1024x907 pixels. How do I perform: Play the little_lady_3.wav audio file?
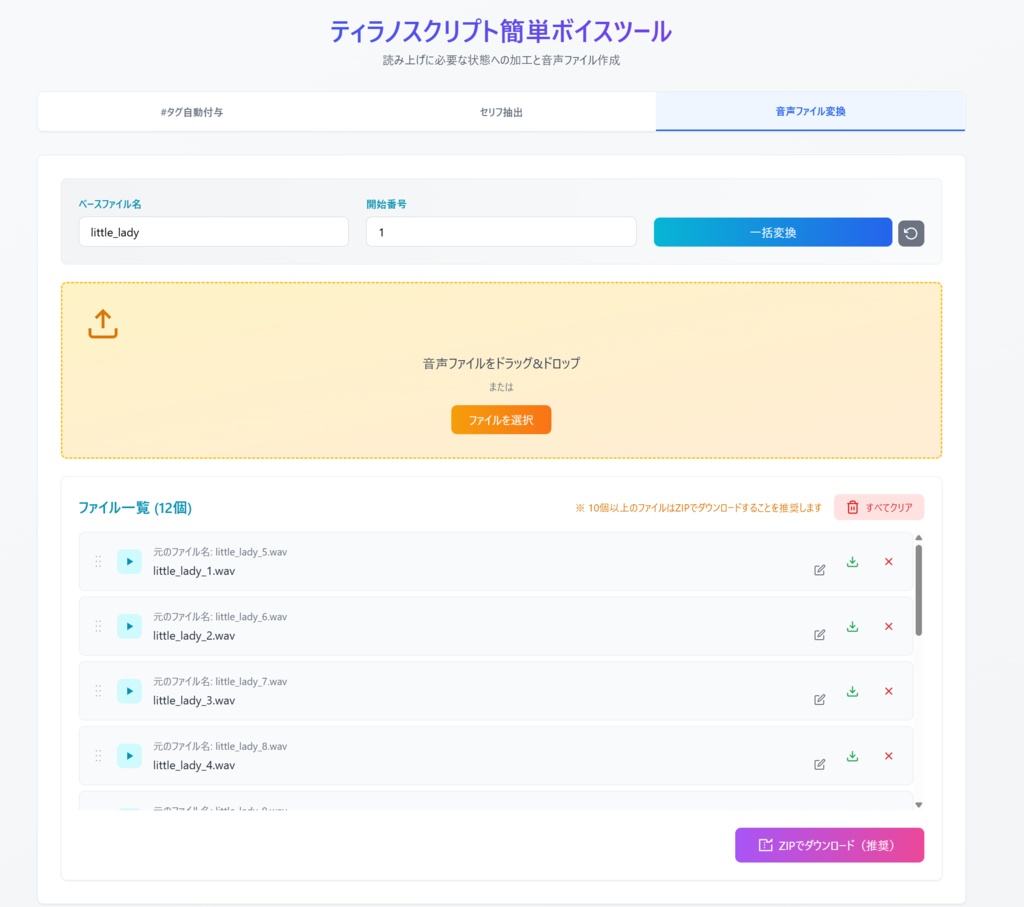129,691
